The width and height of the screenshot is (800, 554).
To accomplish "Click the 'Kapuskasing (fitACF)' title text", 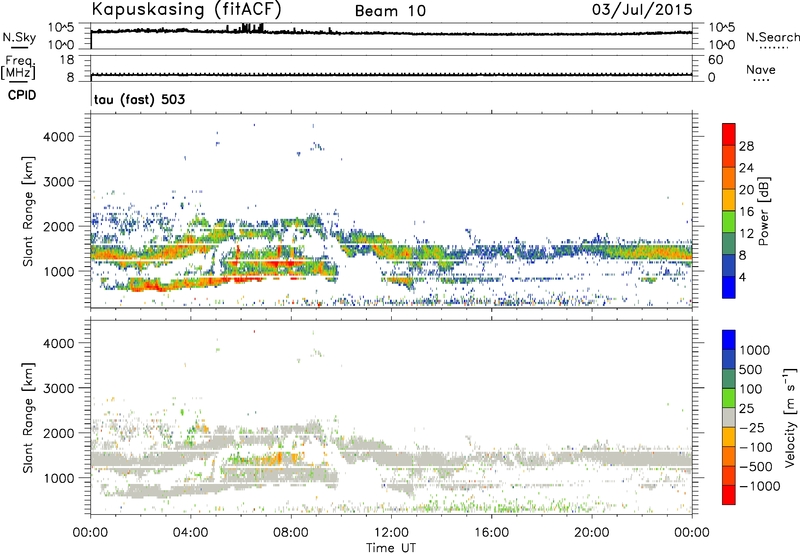I will 186,9.
